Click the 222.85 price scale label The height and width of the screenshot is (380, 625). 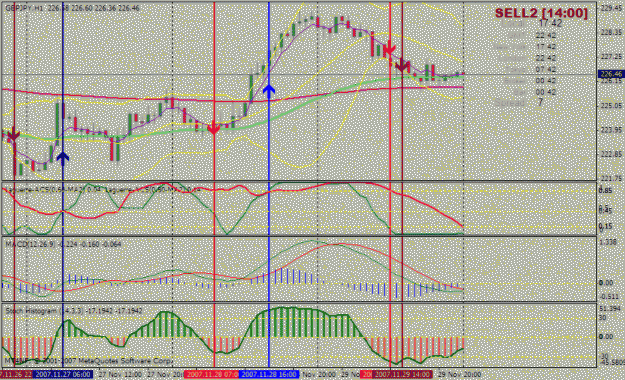(612, 154)
